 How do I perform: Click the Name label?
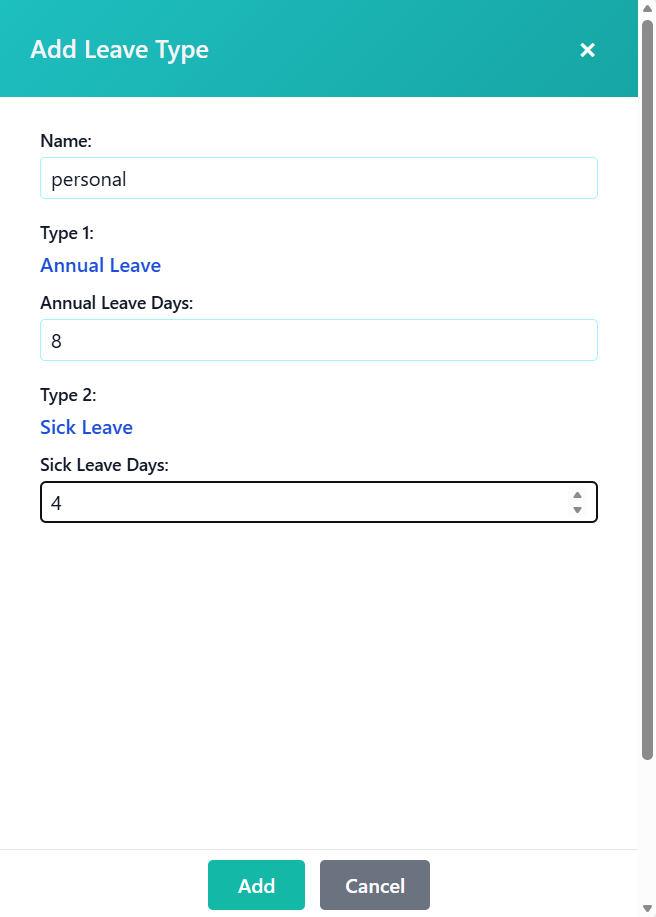click(66, 141)
